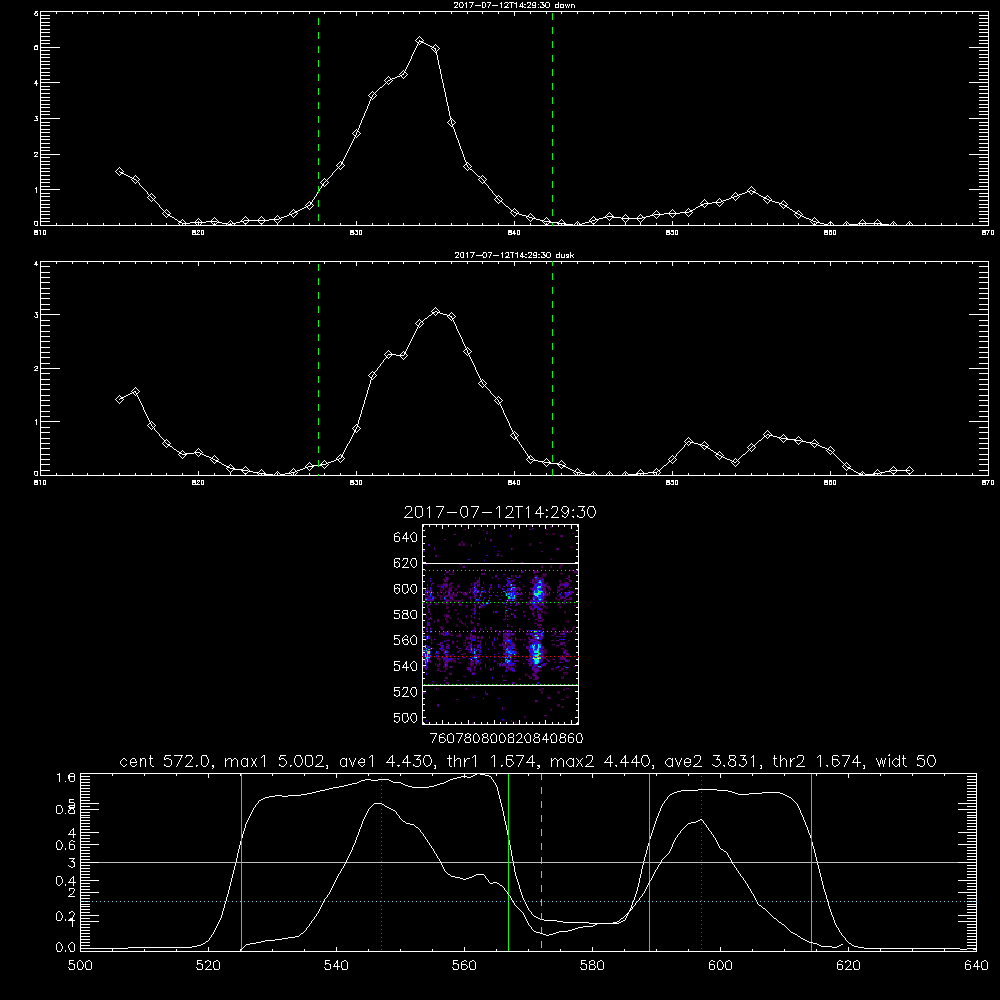Click the peak data point of the dawn curve
Image resolution: width=1000 pixels, height=1000 pixels.
(x=420, y=41)
